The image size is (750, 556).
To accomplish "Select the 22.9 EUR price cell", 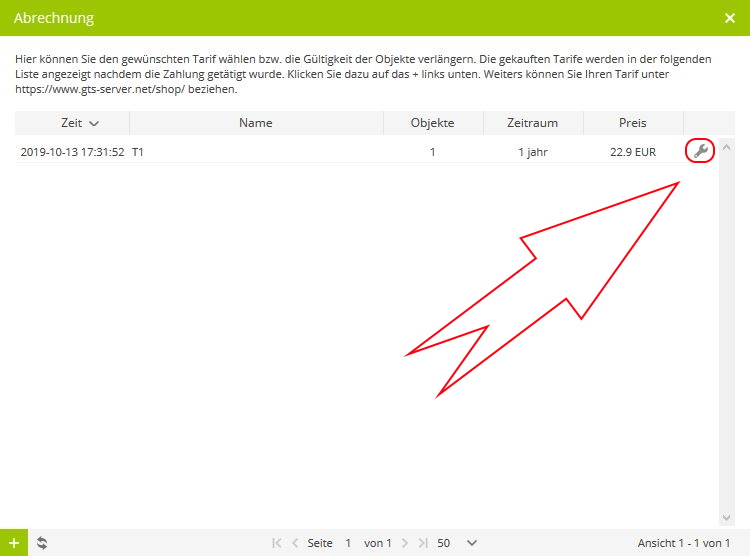I will 632,152.
